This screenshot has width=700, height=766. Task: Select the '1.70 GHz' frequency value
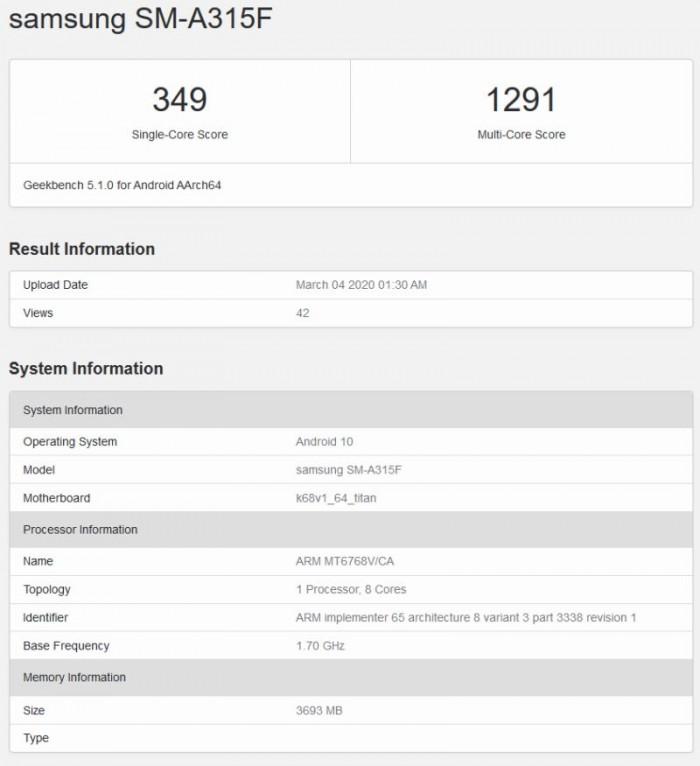tap(320, 646)
